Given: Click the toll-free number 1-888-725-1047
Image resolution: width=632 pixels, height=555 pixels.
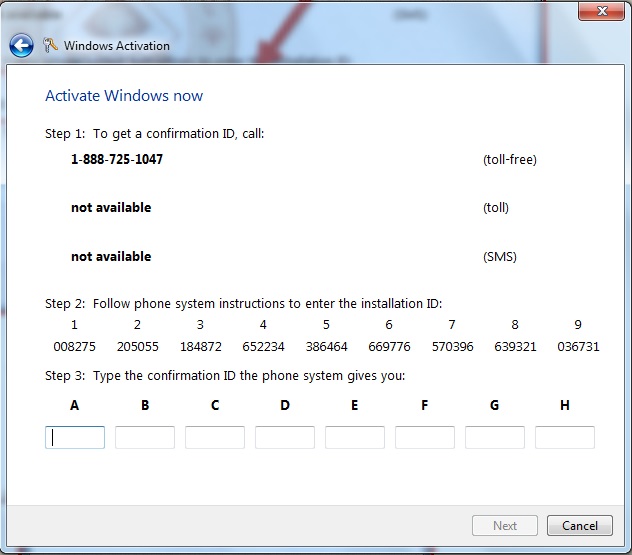Looking at the screenshot, I should click(117, 159).
